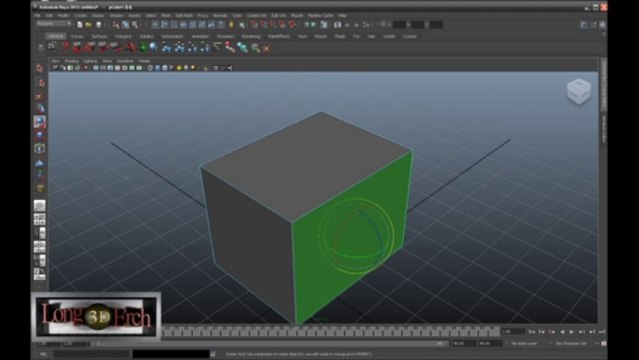This screenshot has width=639, height=360.
Task: Click the blue sphere shelf icon
Action: click(154, 48)
